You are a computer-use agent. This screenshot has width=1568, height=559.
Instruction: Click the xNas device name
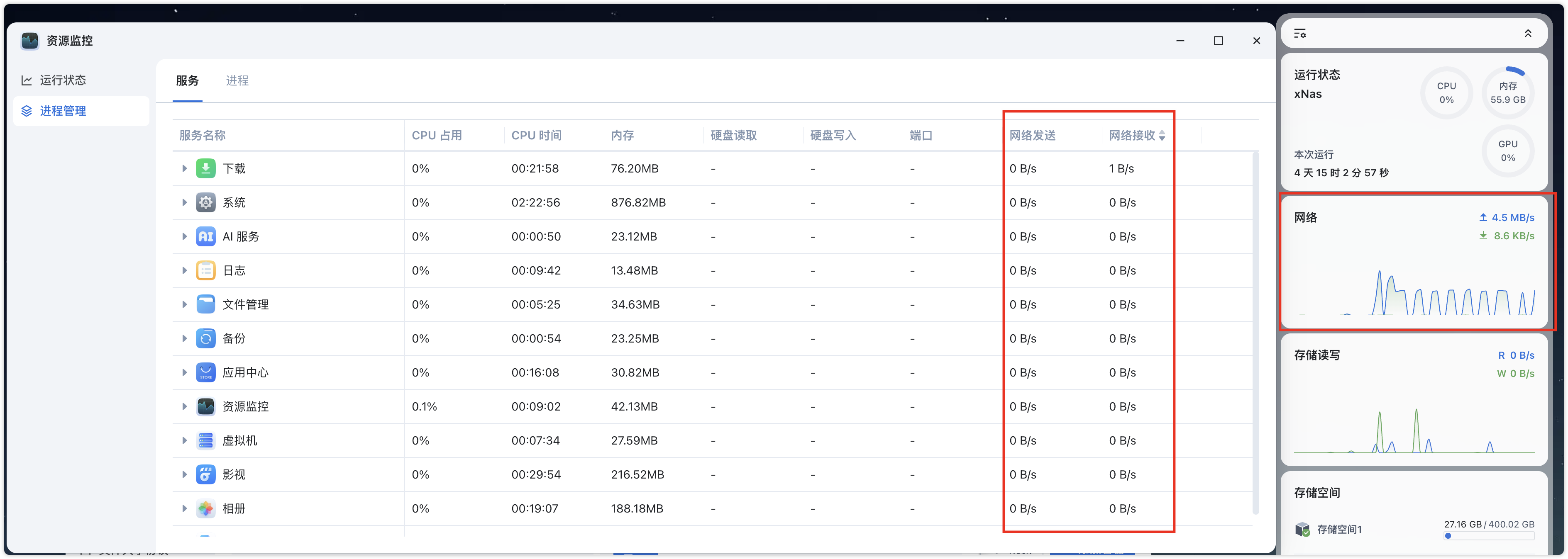(1307, 94)
